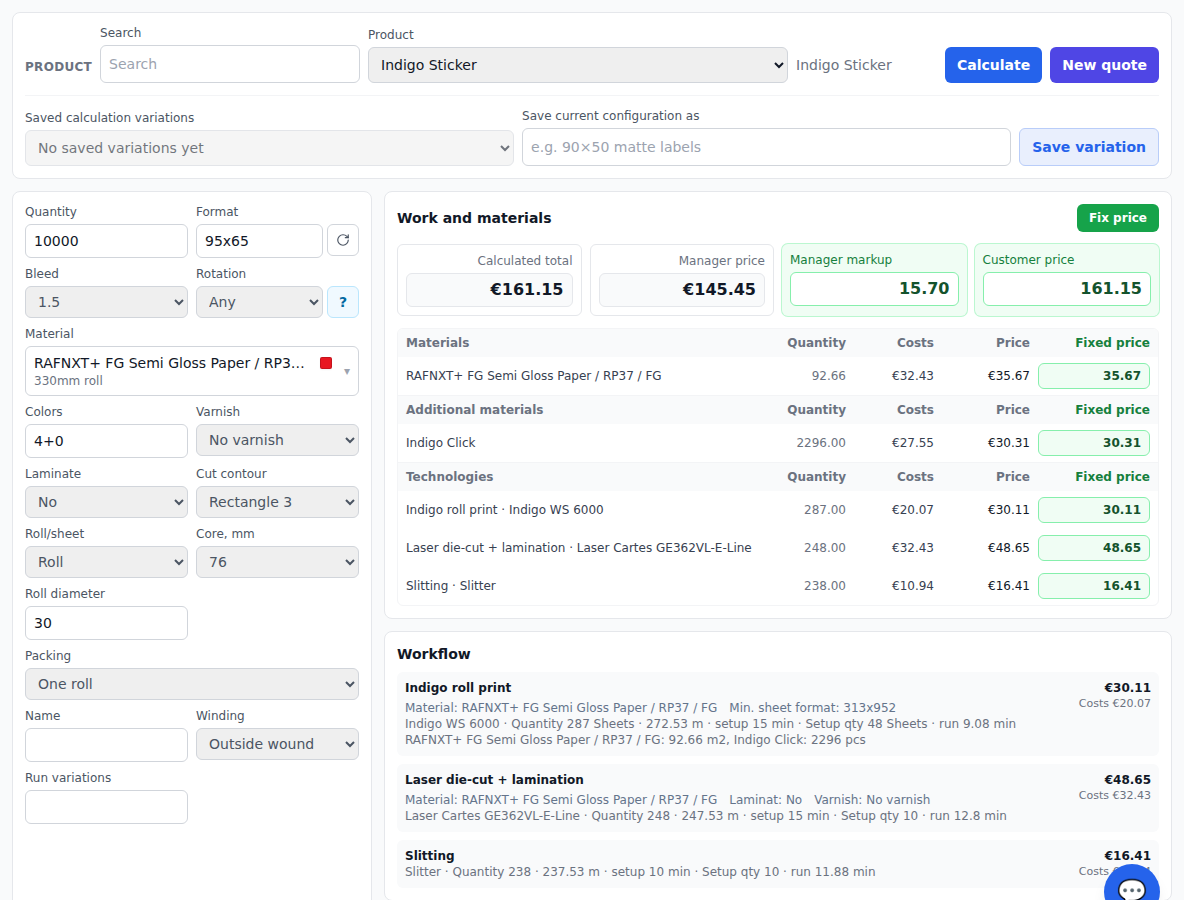Click the Indigo roll print workflow card
This screenshot has width=1184, height=900.
click(x=778, y=714)
